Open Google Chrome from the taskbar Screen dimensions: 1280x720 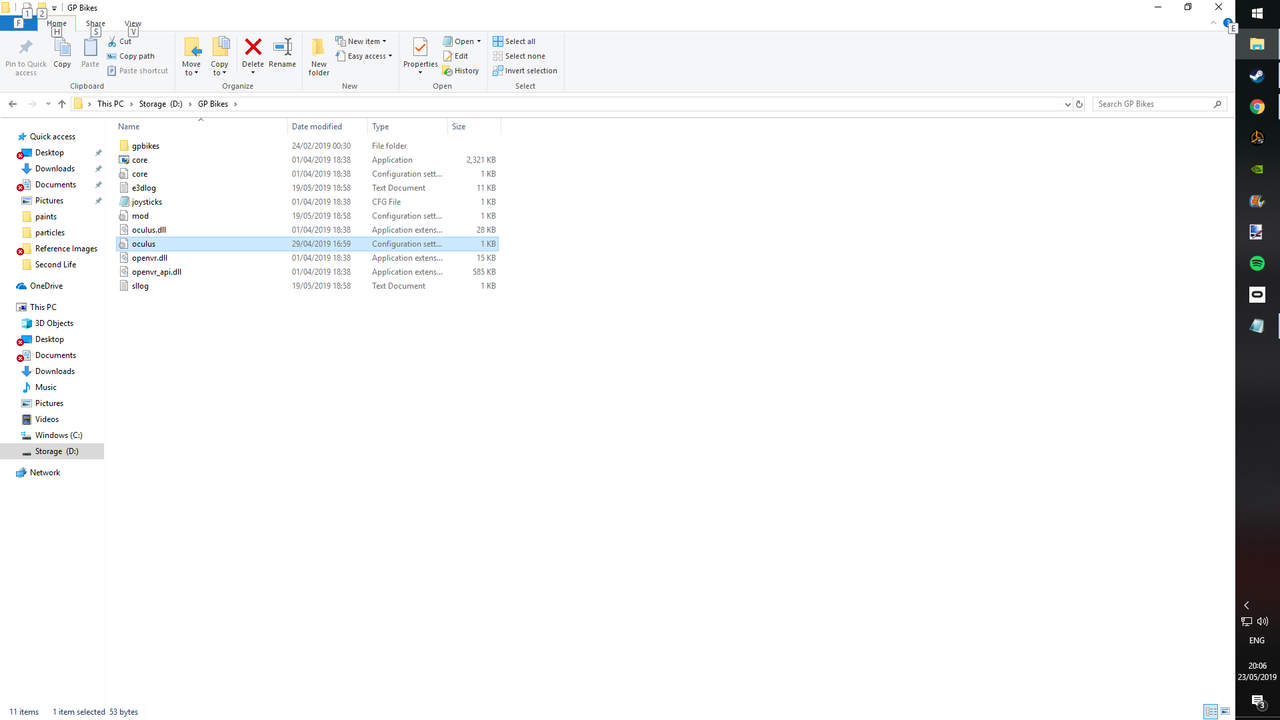1257,107
